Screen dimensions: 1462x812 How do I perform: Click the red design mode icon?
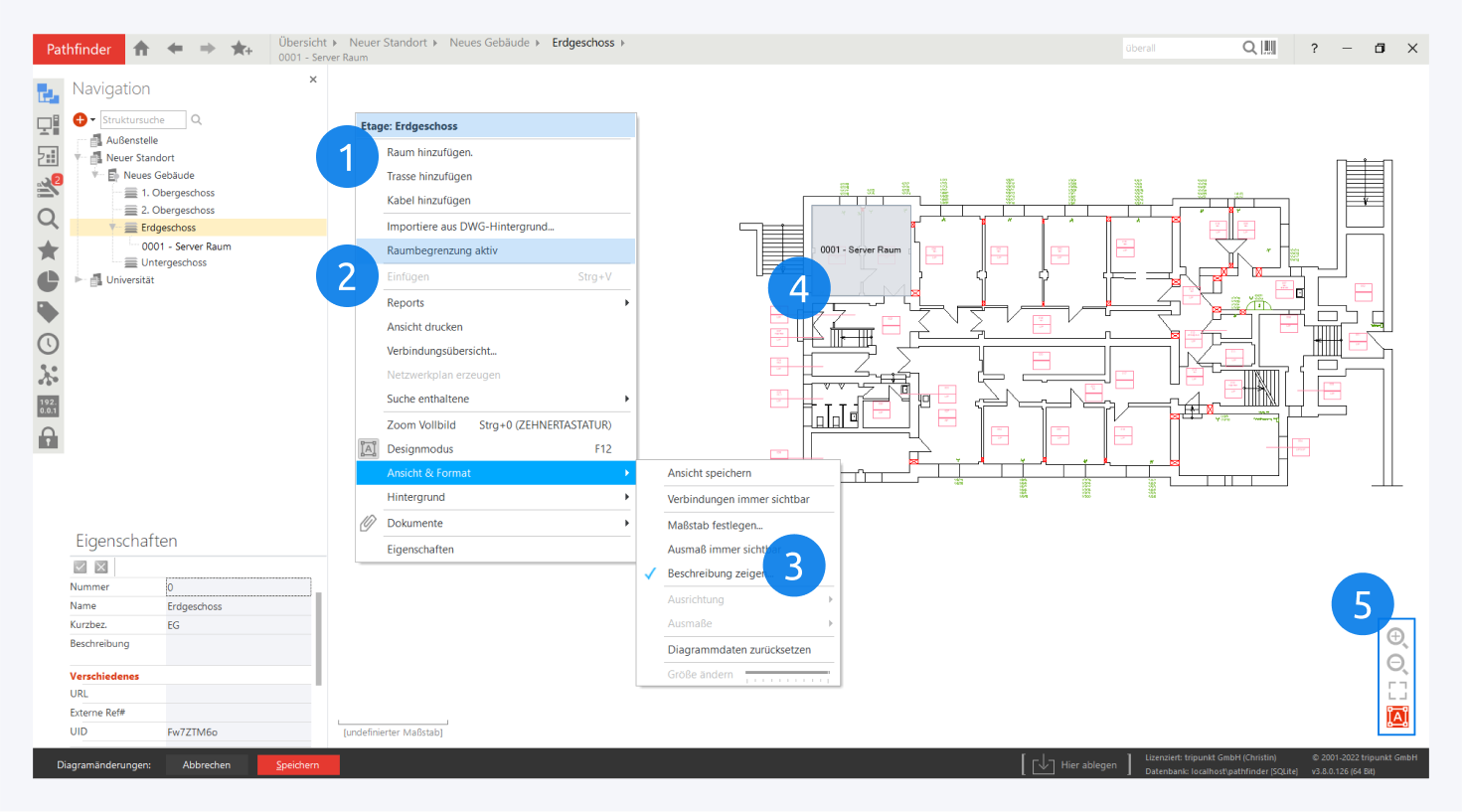point(1397,717)
